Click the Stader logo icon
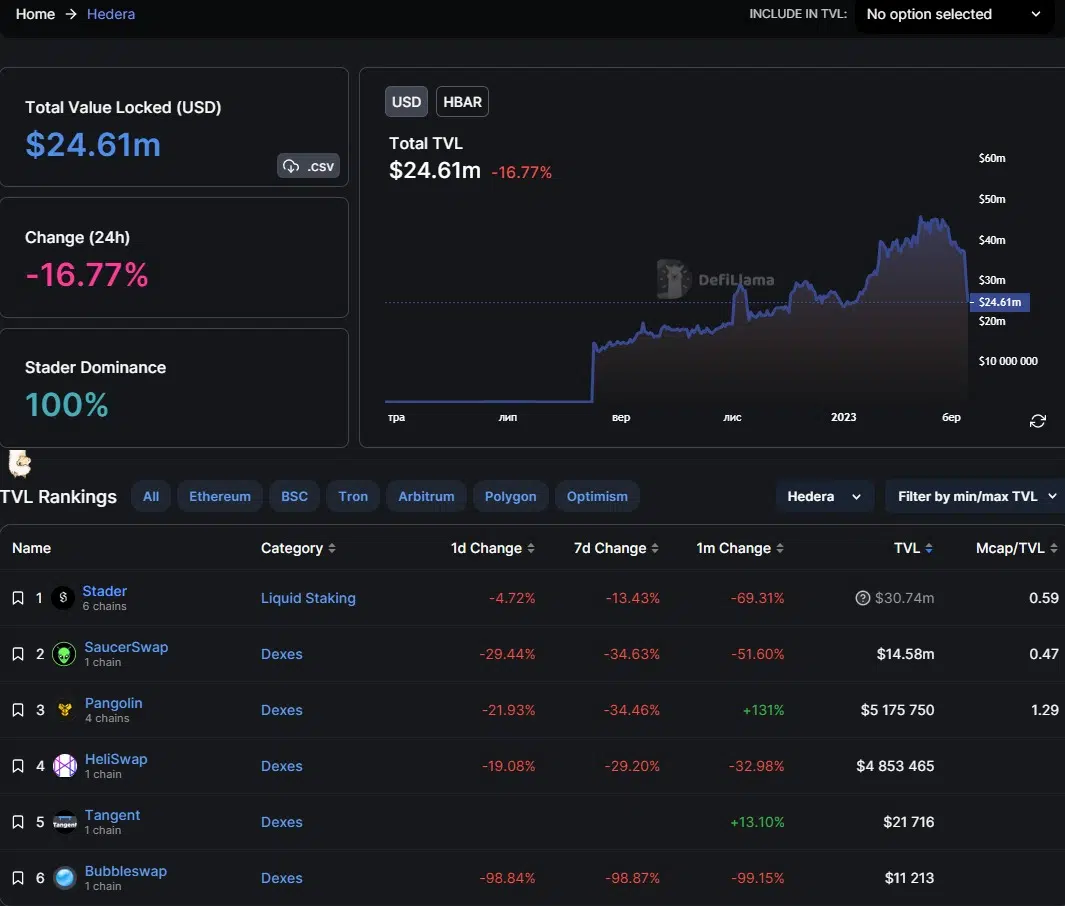1065x906 pixels. [x=63, y=598]
